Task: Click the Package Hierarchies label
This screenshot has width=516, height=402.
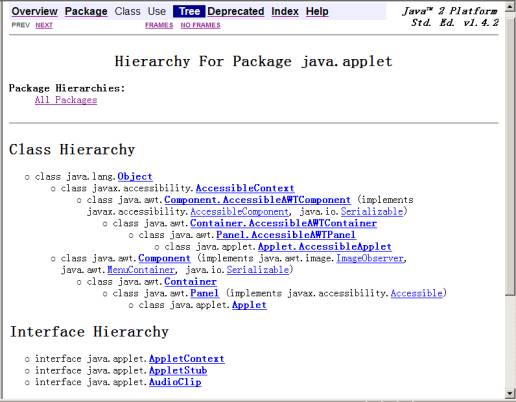Action: 67,88
